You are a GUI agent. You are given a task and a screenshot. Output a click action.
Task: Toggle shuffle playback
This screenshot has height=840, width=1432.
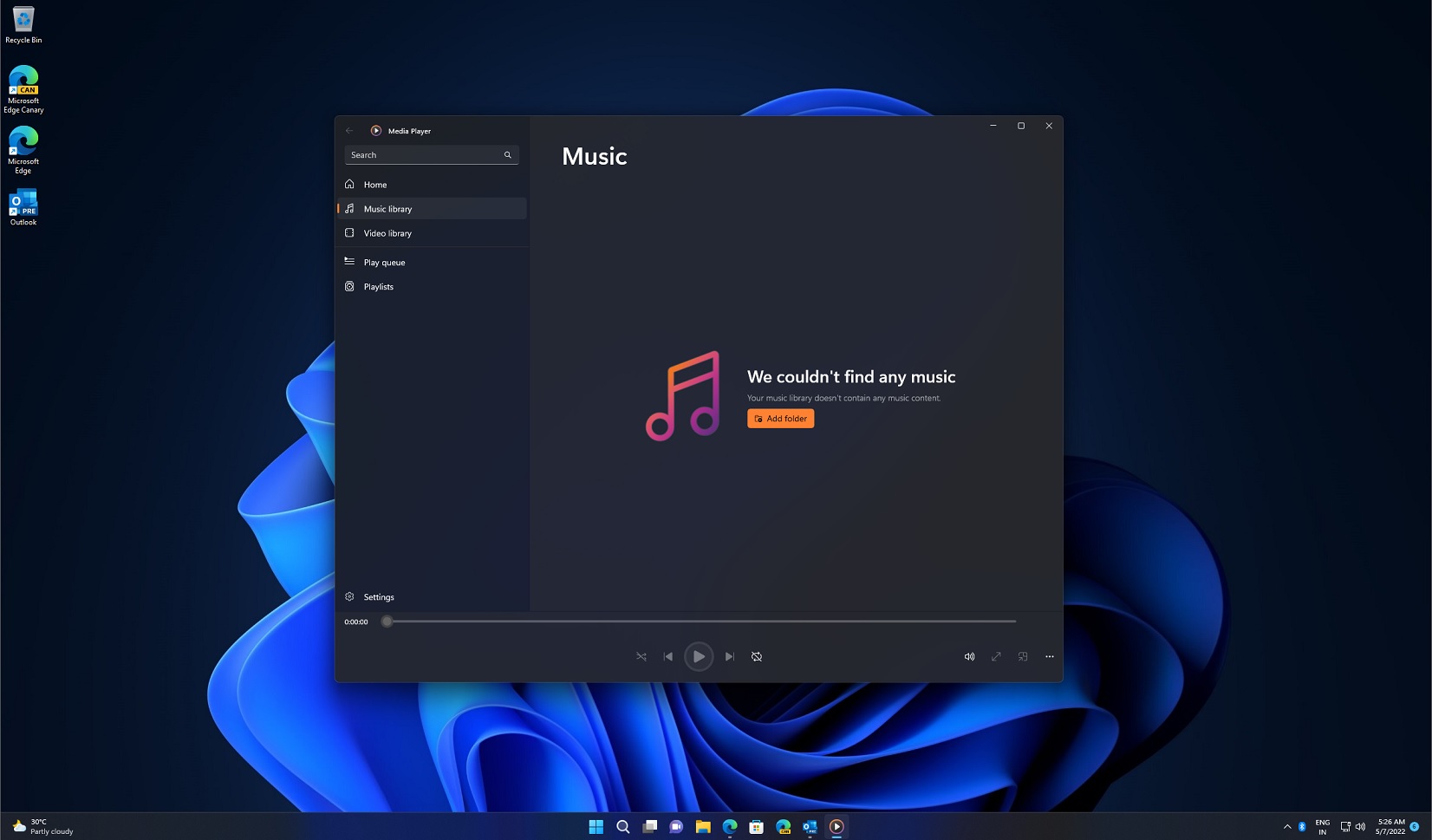pos(641,656)
